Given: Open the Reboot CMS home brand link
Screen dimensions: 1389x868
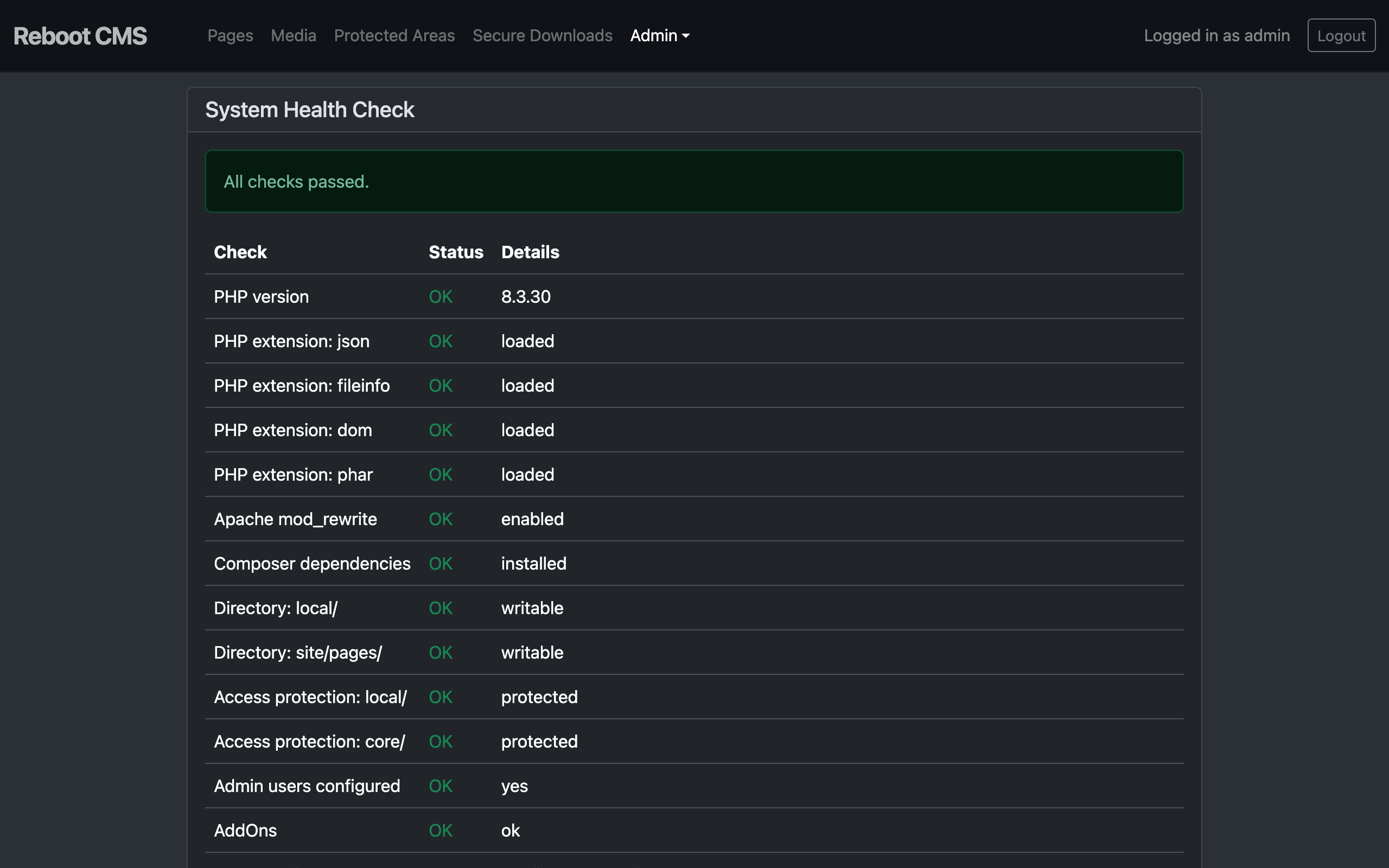Looking at the screenshot, I should tap(80, 36).
